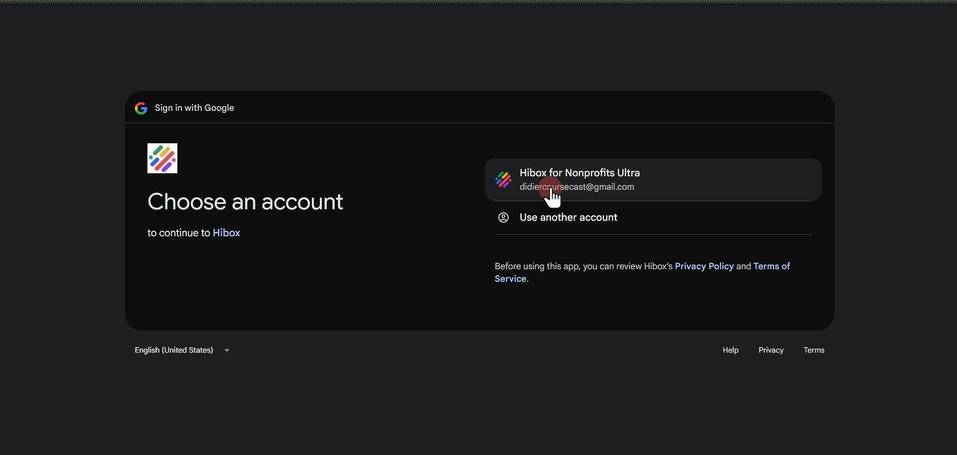Open the Hibox link after "to continue to"
This screenshot has height=455, width=957.
point(226,233)
